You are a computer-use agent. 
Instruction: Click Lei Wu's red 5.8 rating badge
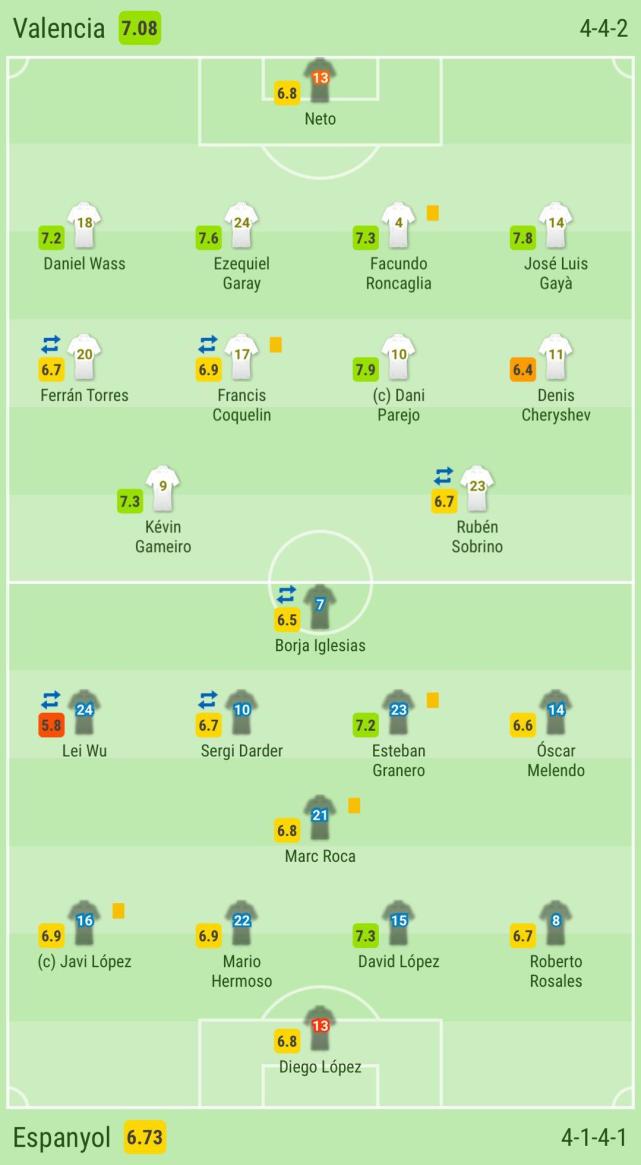[x=51, y=725]
